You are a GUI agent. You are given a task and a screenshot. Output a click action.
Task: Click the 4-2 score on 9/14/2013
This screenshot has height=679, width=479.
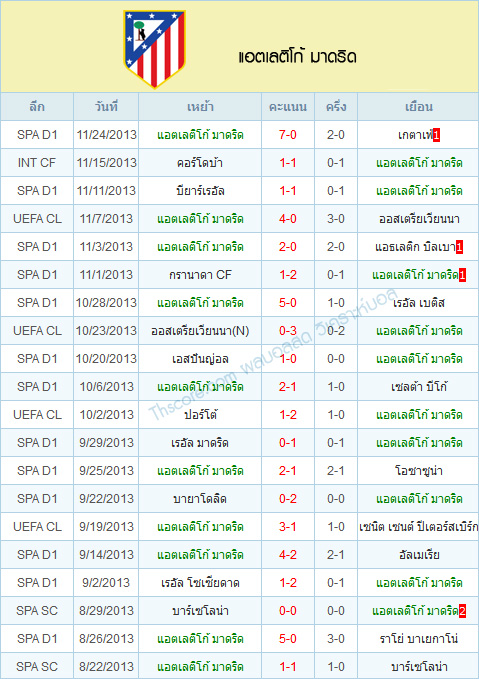coord(288,555)
